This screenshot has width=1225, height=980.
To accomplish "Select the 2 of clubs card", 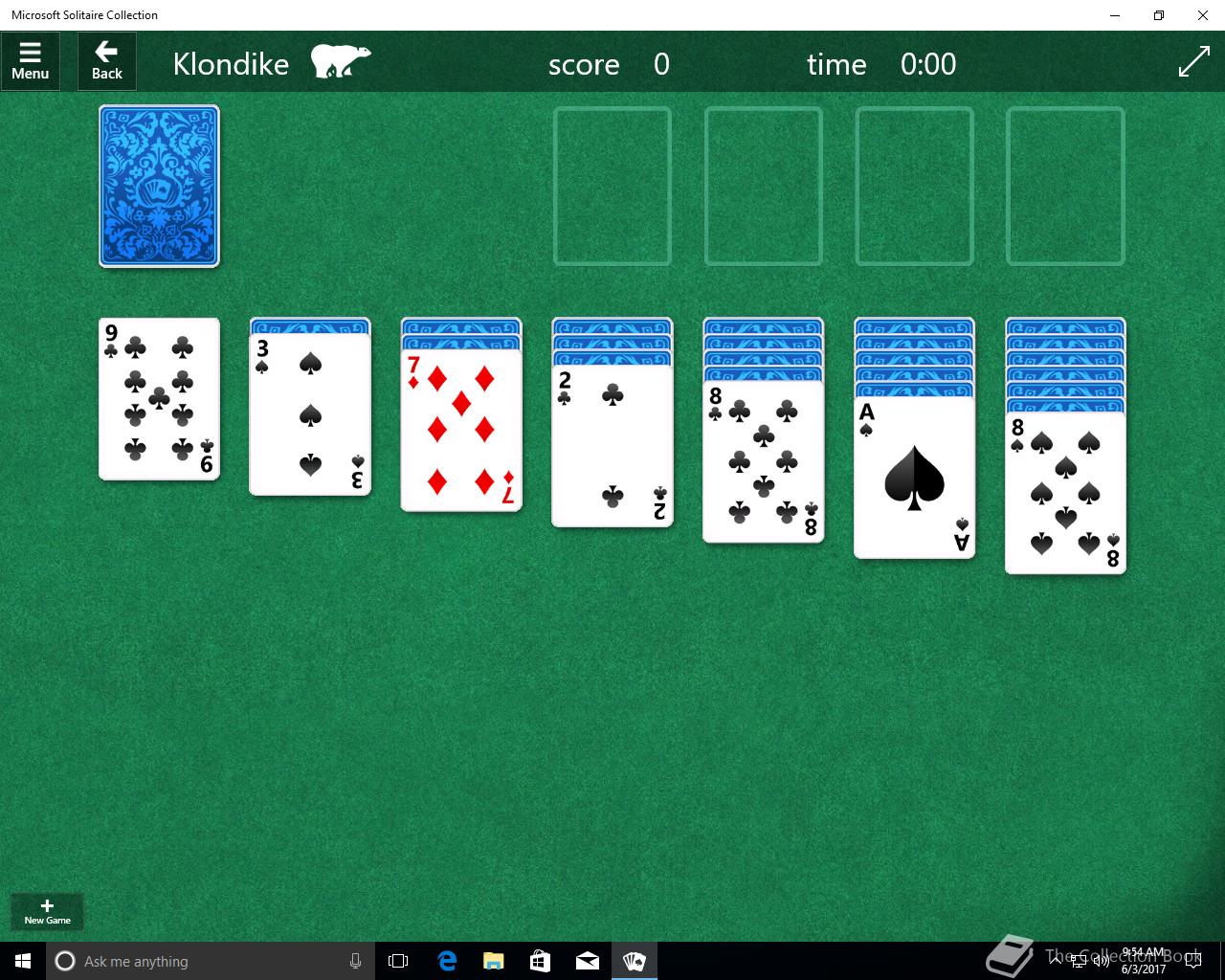I will point(612,446).
